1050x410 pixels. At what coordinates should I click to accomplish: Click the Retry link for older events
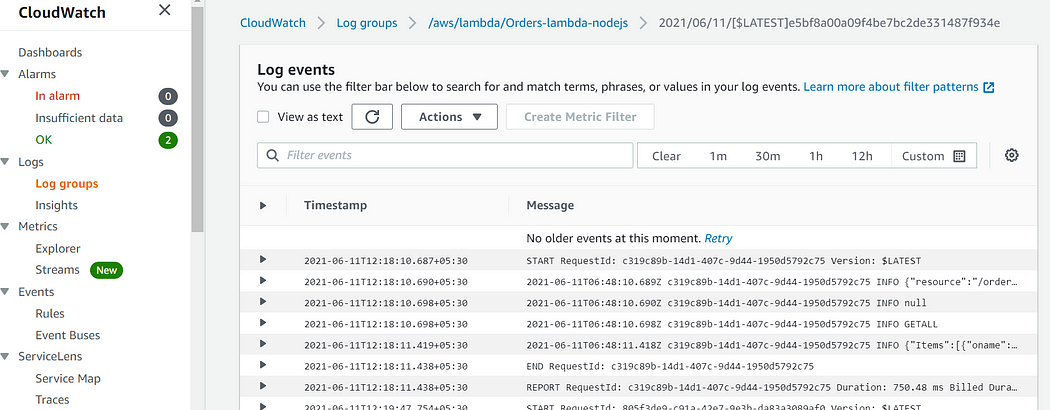pos(718,238)
